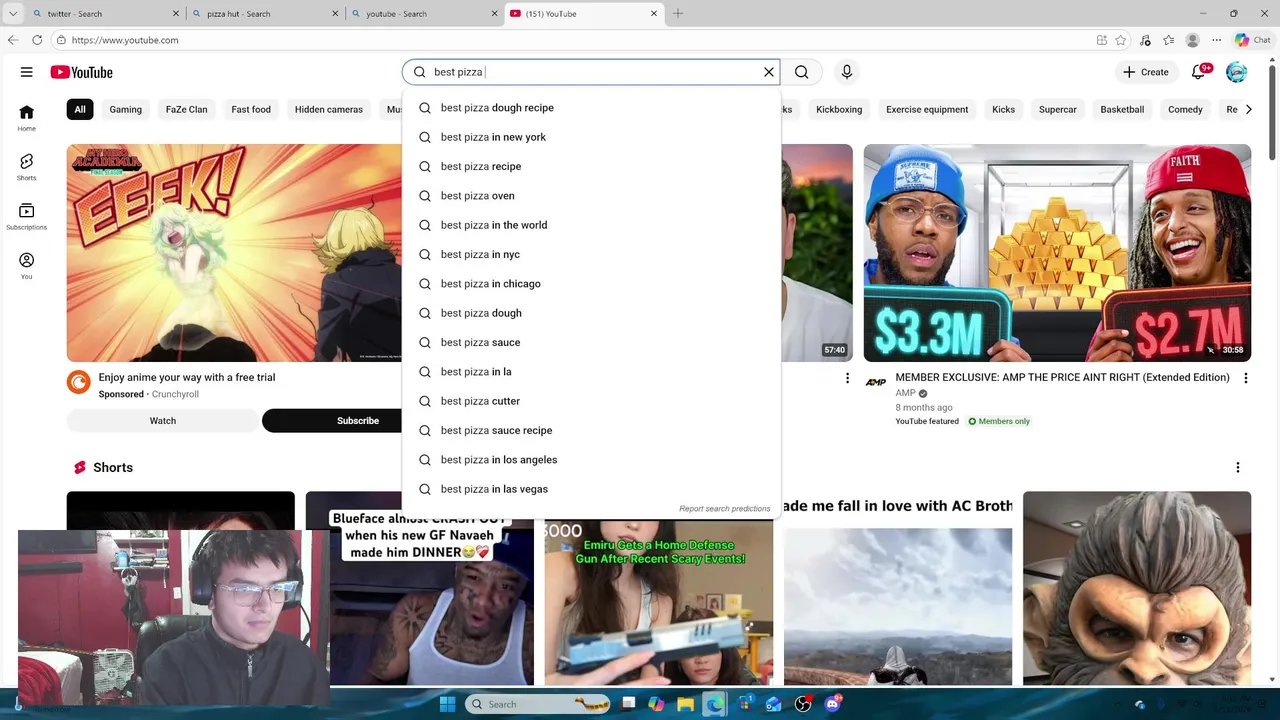Choose suggestion 'best pizza in chicago'
1280x720 pixels.
pos(591,284)
